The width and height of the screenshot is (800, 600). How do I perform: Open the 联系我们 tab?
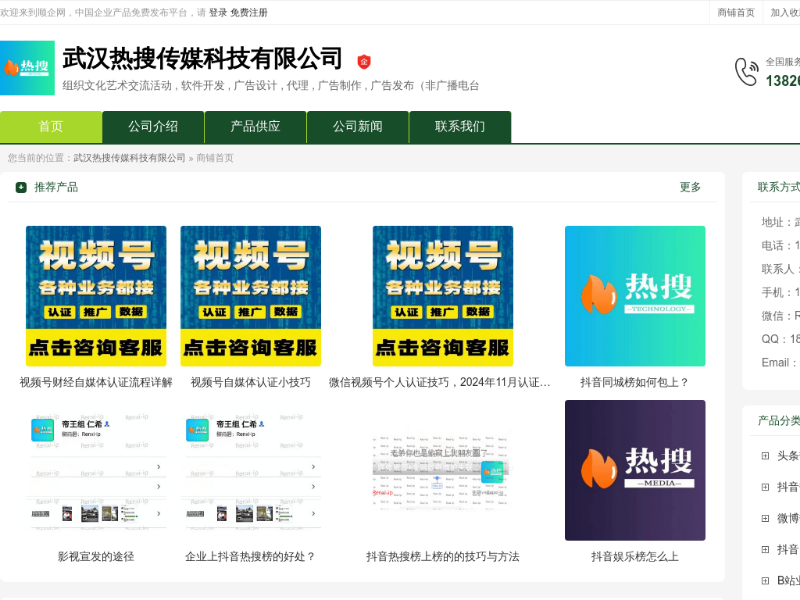[x=460, y=127]
